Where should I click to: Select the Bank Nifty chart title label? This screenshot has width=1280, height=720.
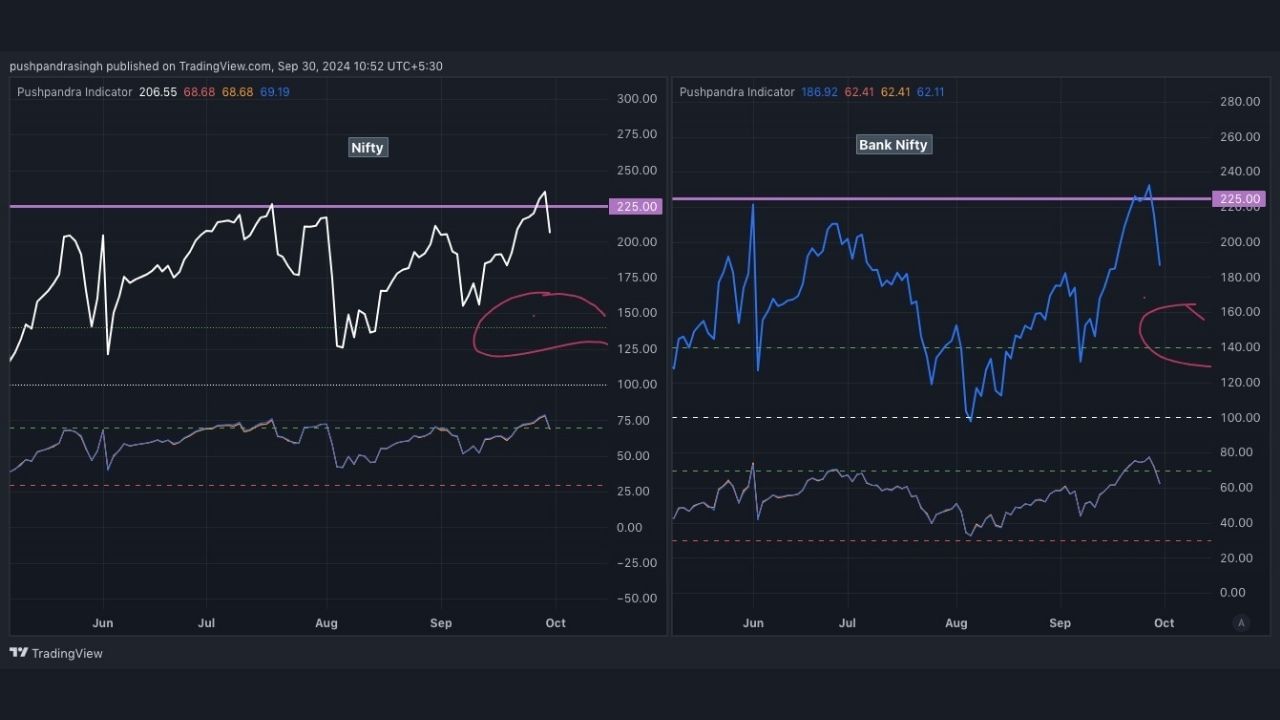pyautogui.click(x=893, y=145)
